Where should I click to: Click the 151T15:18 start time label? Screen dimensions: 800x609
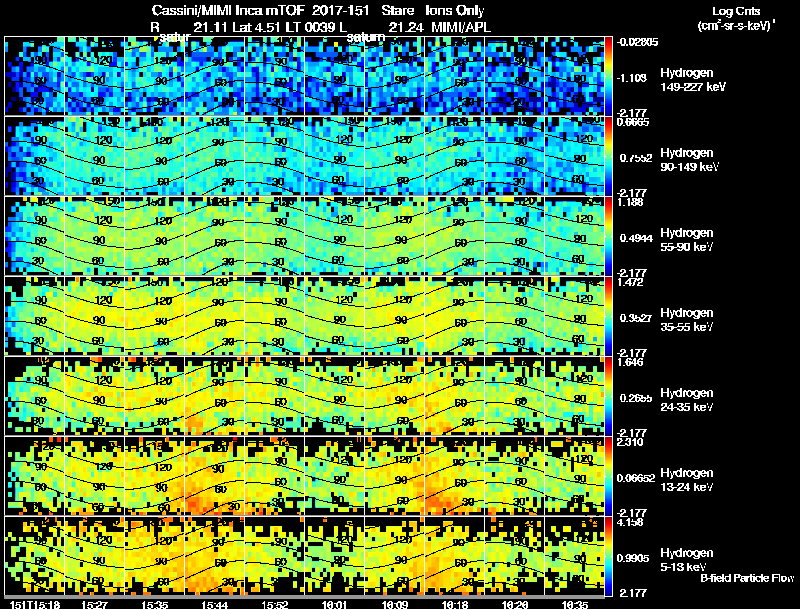(35, 604)
